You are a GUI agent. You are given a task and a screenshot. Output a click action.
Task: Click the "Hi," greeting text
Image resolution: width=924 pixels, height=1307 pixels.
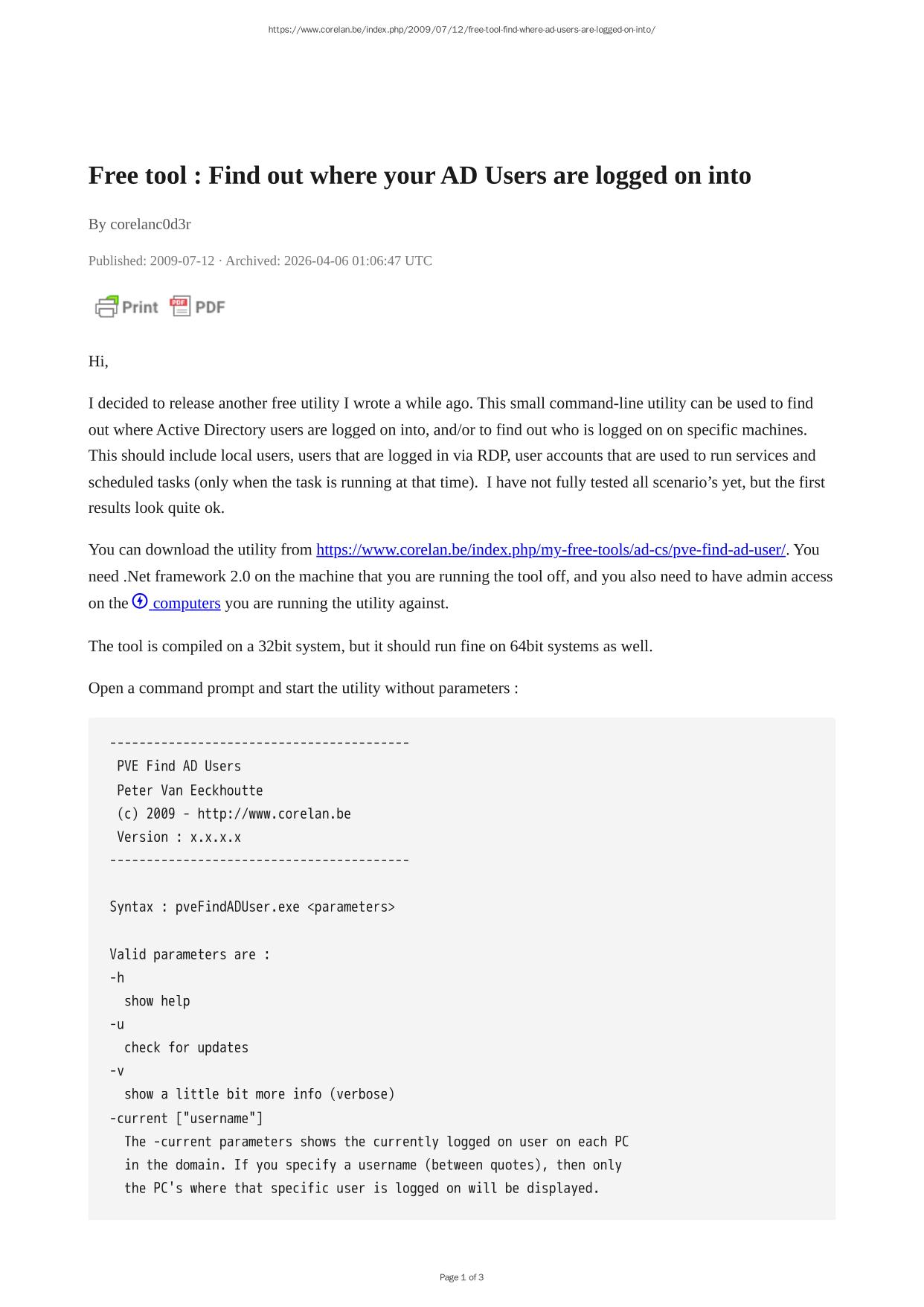(x=98, y=361)
